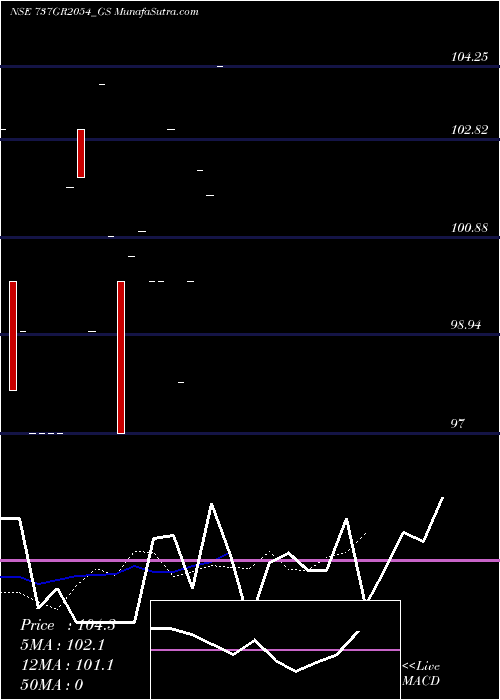Click the 50MA : 0 readout
This screenshot has height=700, width=500.
[52, 685]
